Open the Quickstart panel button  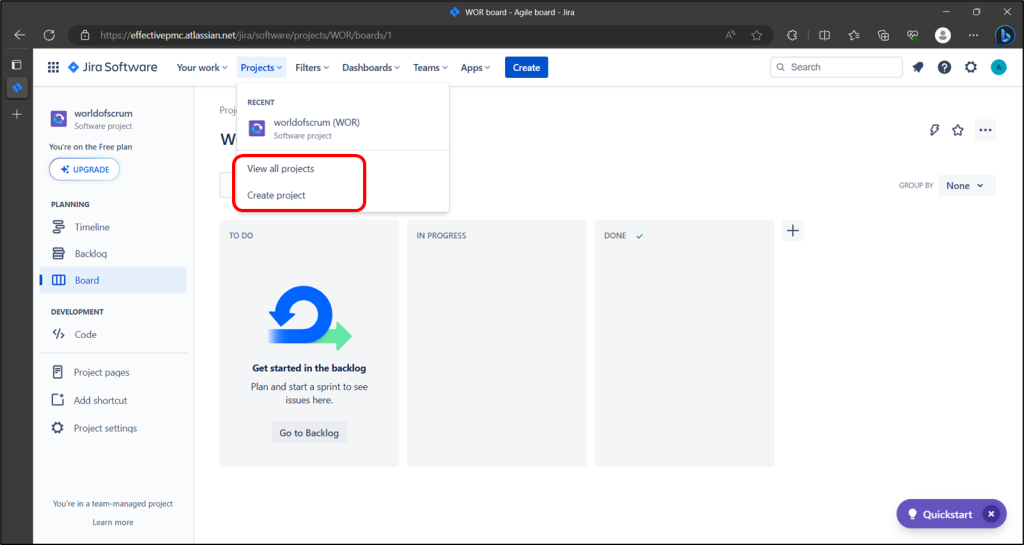(941, 514)
